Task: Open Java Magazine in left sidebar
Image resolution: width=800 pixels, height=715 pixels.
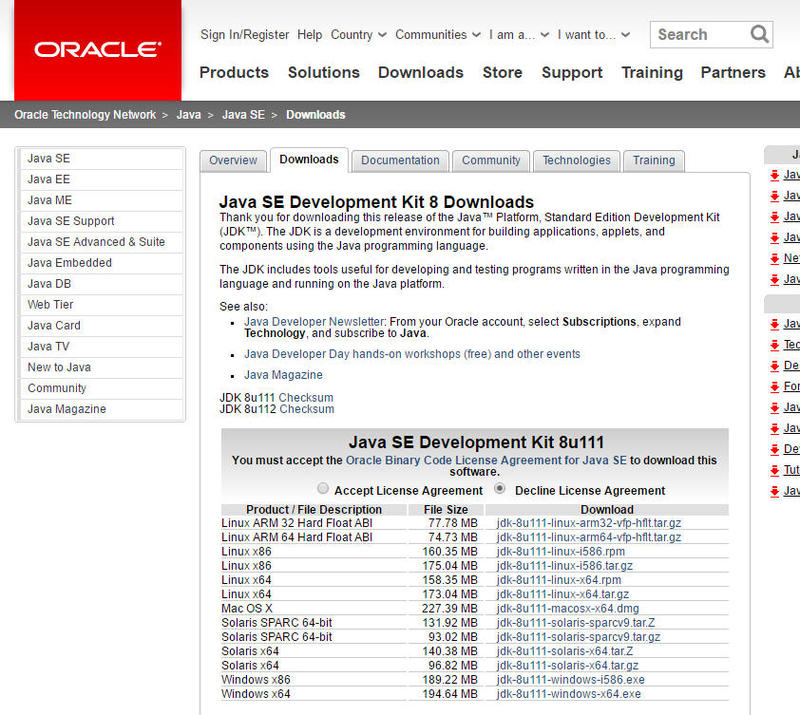Action: coord(101,410)
